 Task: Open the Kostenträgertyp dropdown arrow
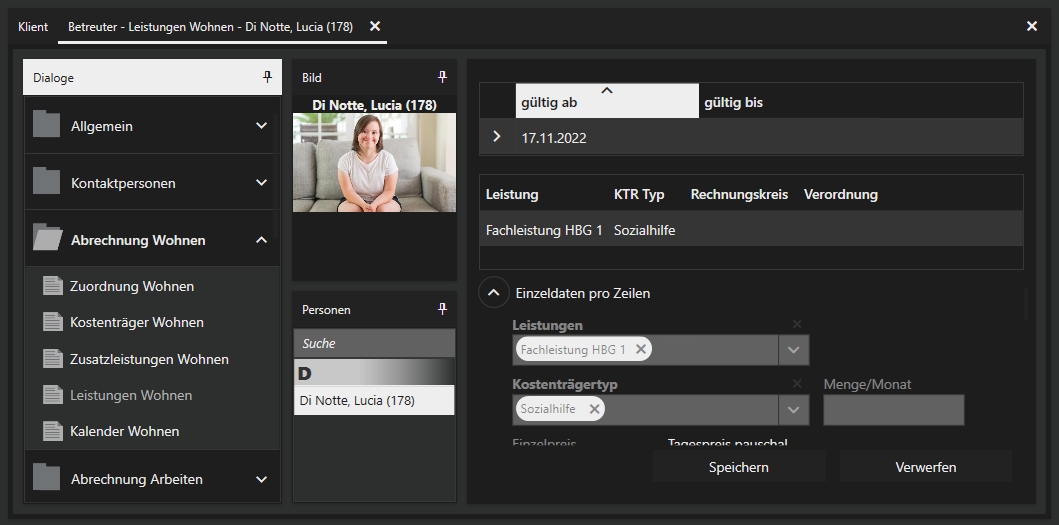point(793,410)
